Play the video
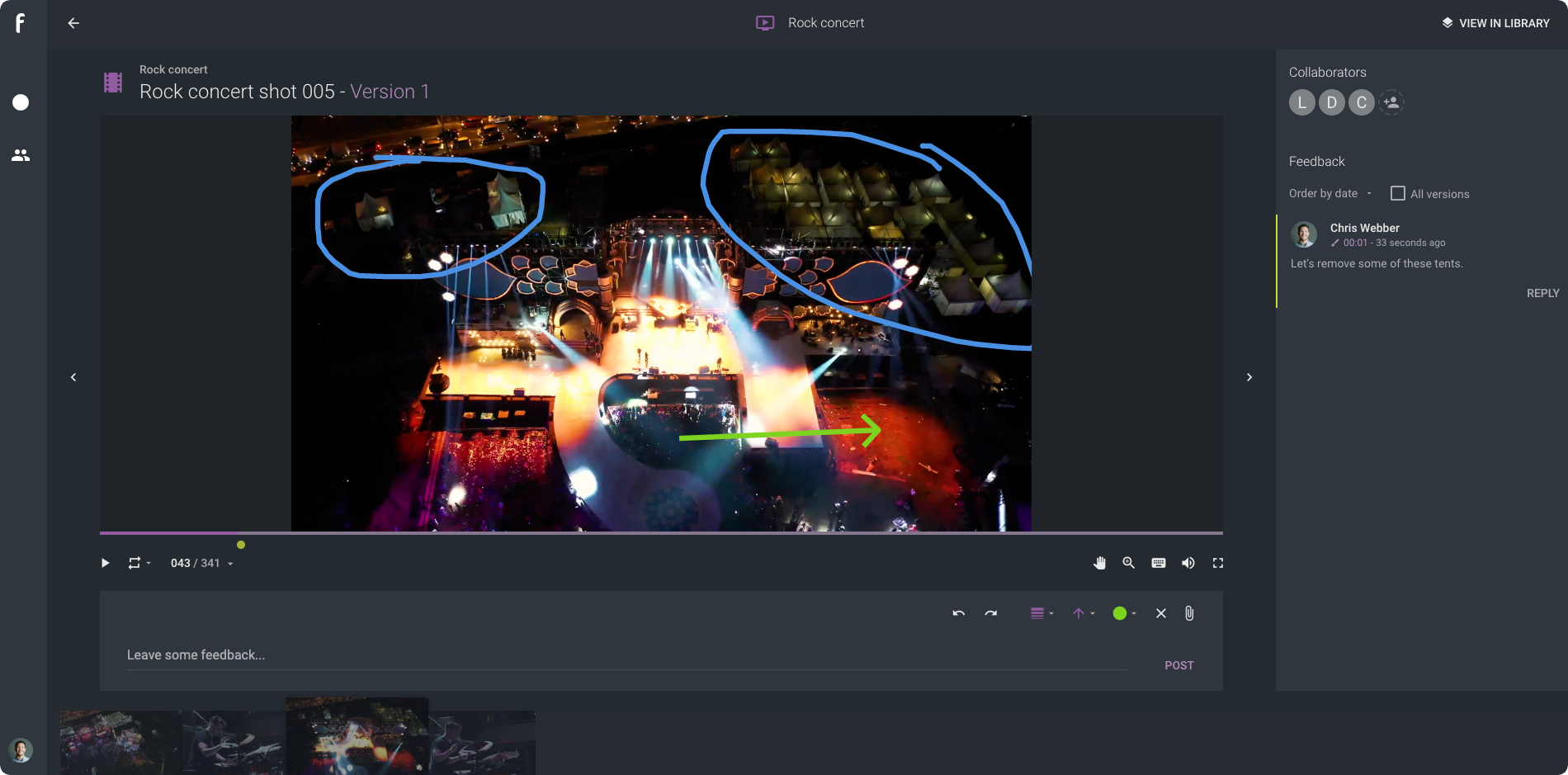 coord(105,563)
